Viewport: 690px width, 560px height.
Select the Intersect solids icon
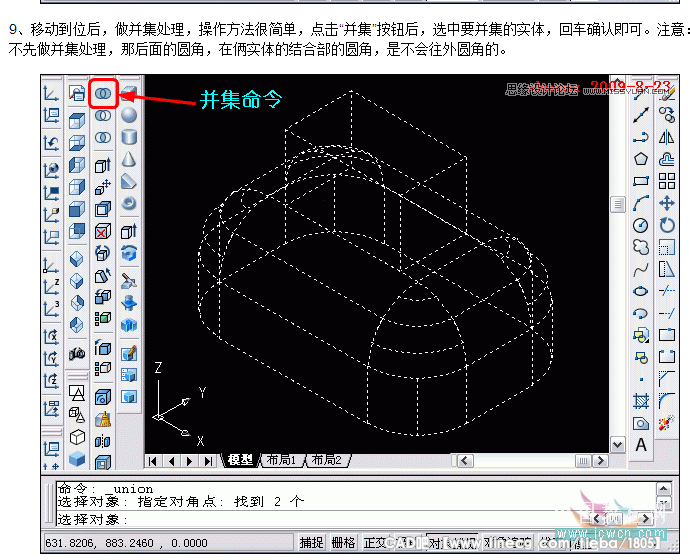click(x=103, y=138)
